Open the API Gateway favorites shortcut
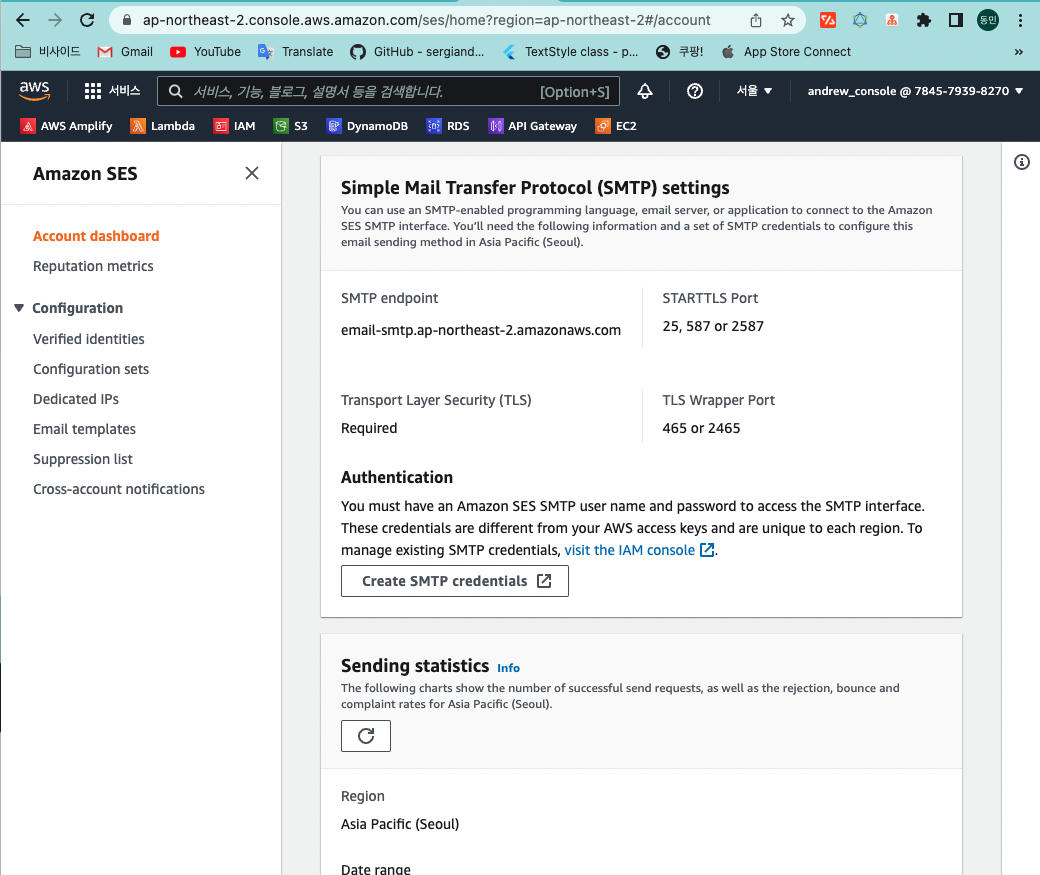Screen dimensions: 1040x875 [533, 126]
